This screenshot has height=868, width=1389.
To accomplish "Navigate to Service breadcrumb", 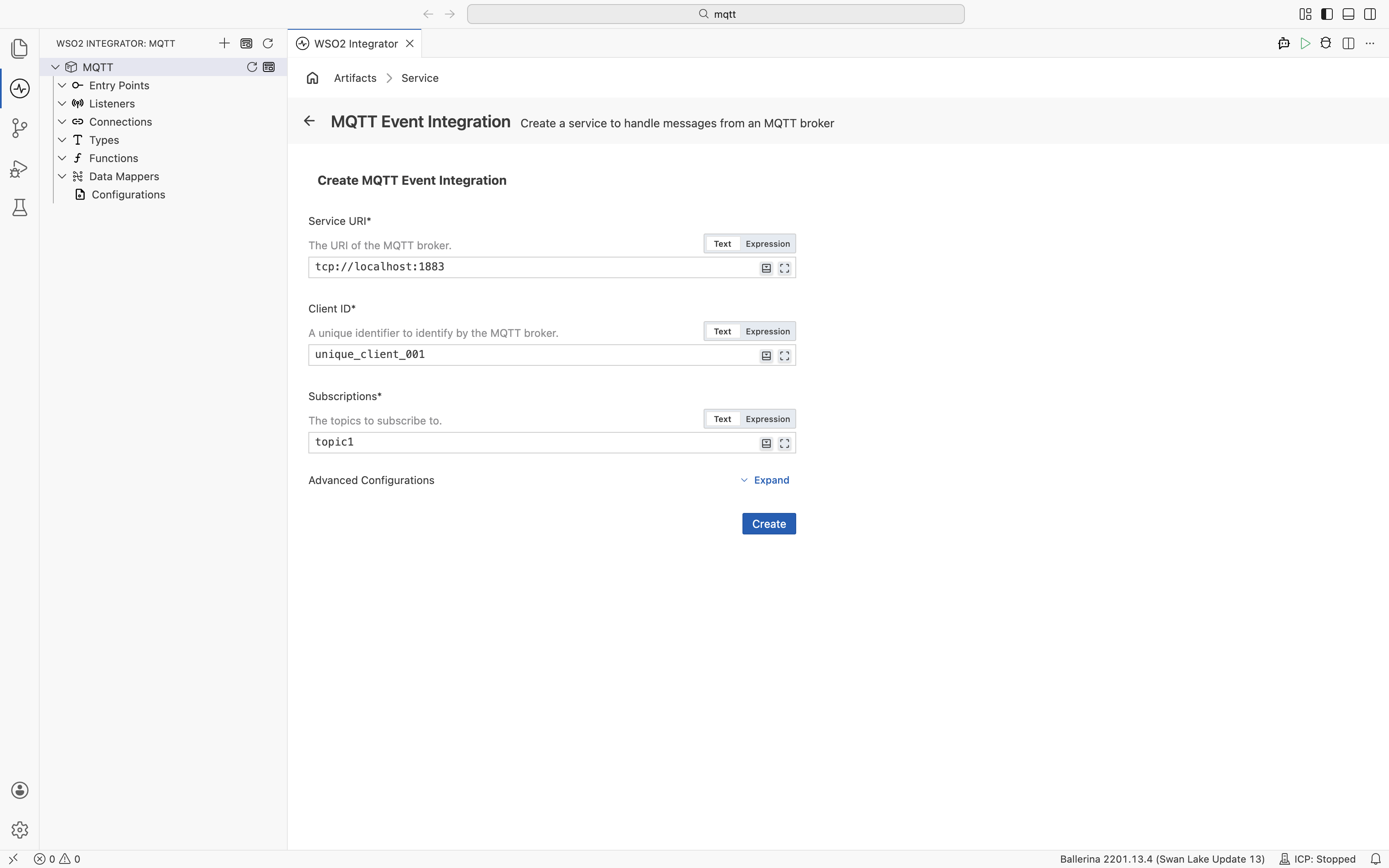I will pyautogui.click(x=420, y=78).
